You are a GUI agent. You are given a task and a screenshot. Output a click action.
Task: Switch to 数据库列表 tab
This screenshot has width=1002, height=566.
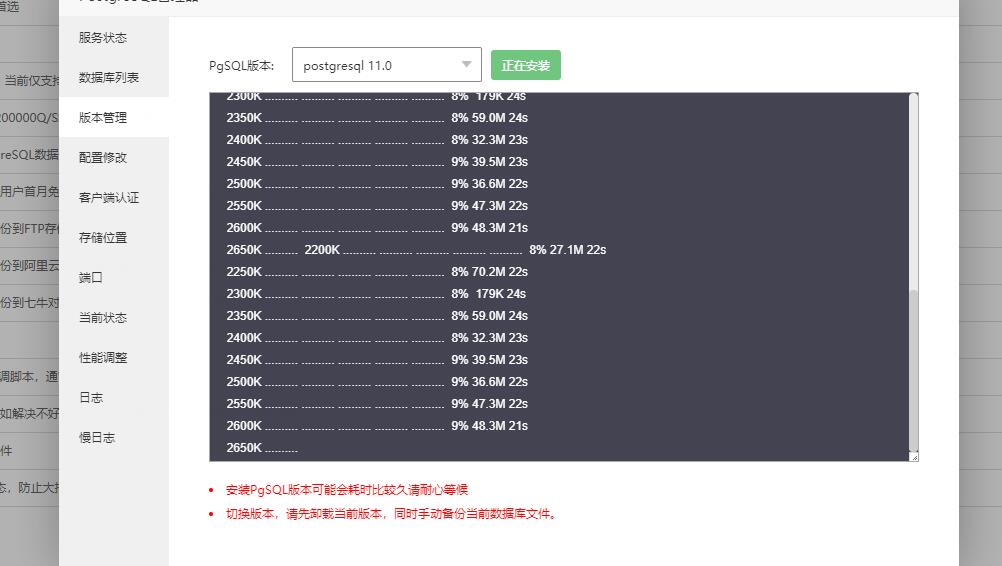coord(109,77)
